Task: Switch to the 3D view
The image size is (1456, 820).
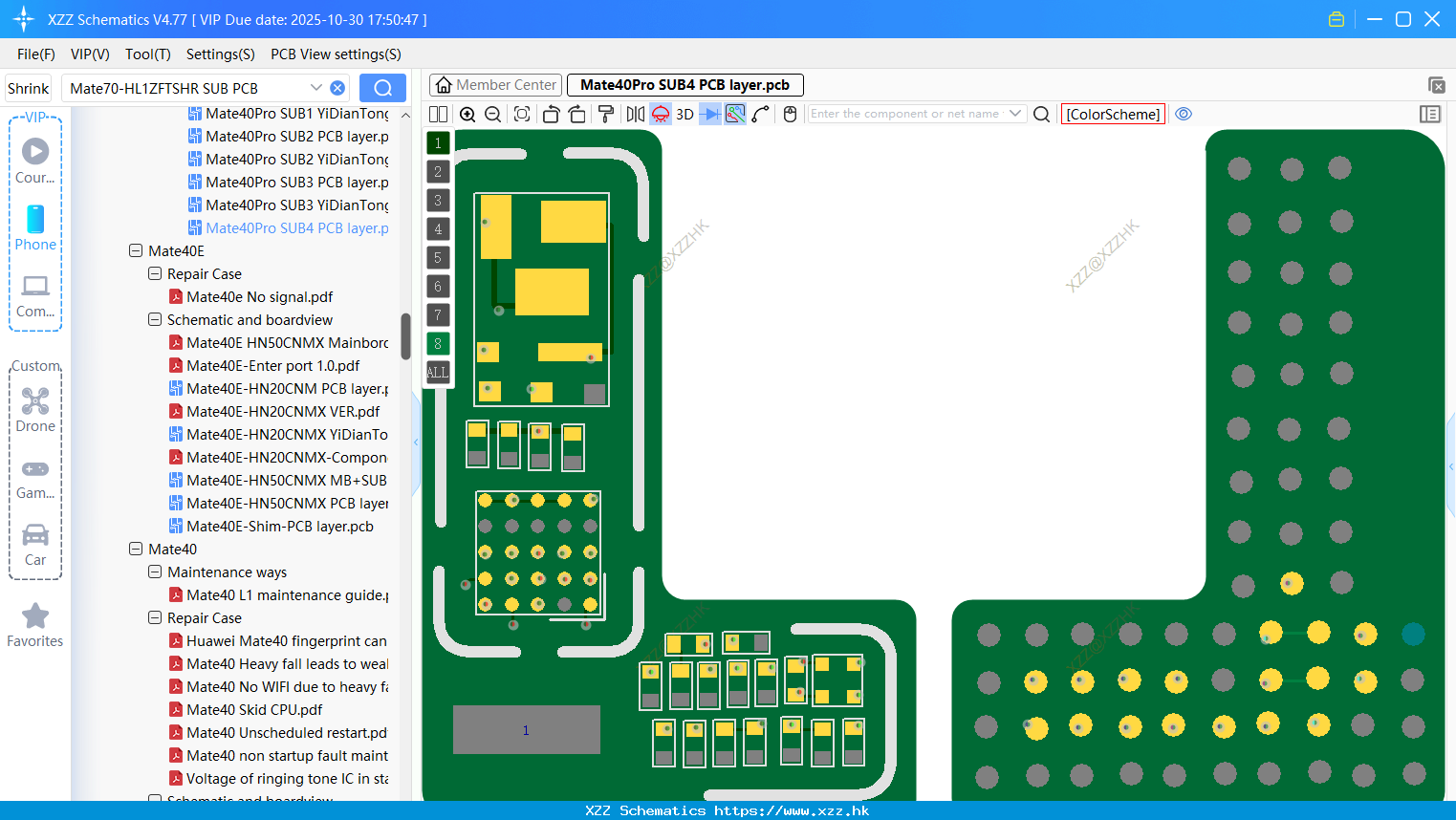Action: pyautogui.click(x=685, y=114)
